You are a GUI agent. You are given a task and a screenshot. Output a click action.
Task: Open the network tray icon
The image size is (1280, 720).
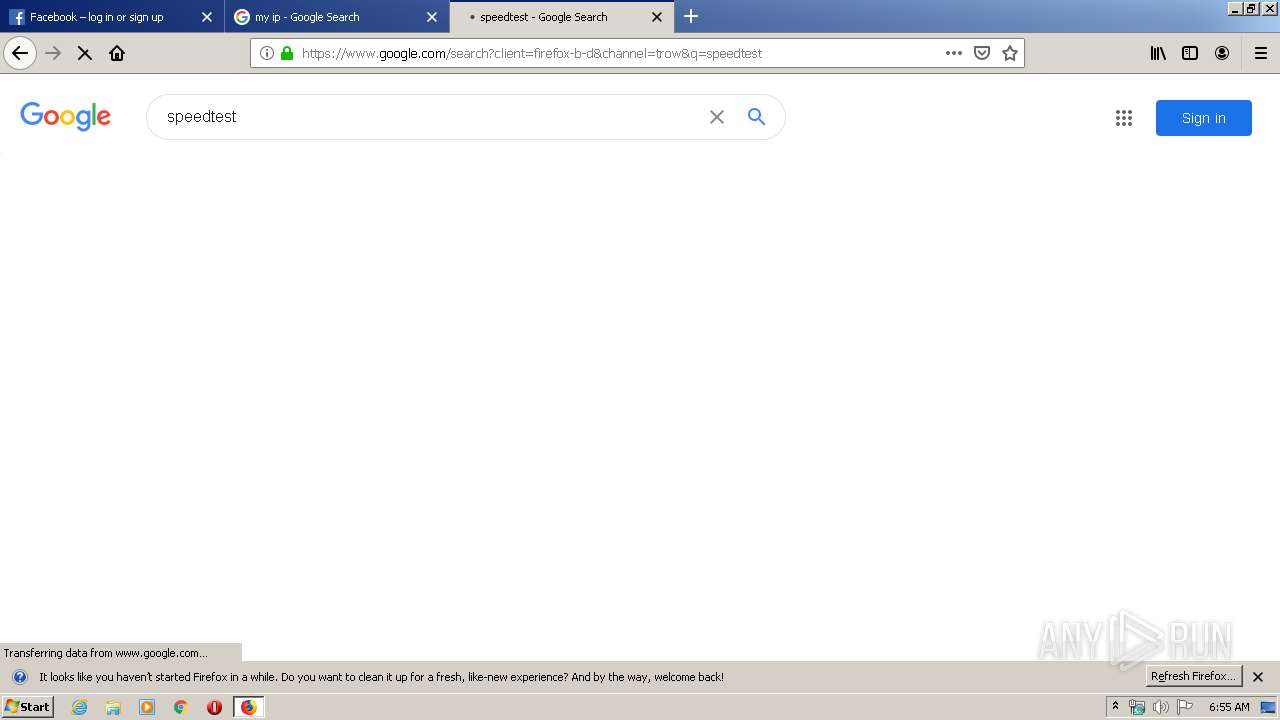(x=1137, y=707)
